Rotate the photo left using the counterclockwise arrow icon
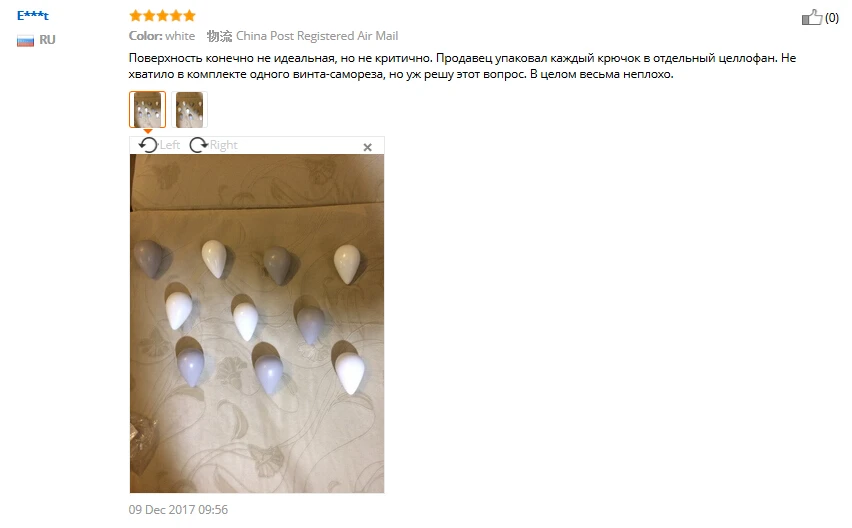Screen dimensions: 852x528 (148, 145)
